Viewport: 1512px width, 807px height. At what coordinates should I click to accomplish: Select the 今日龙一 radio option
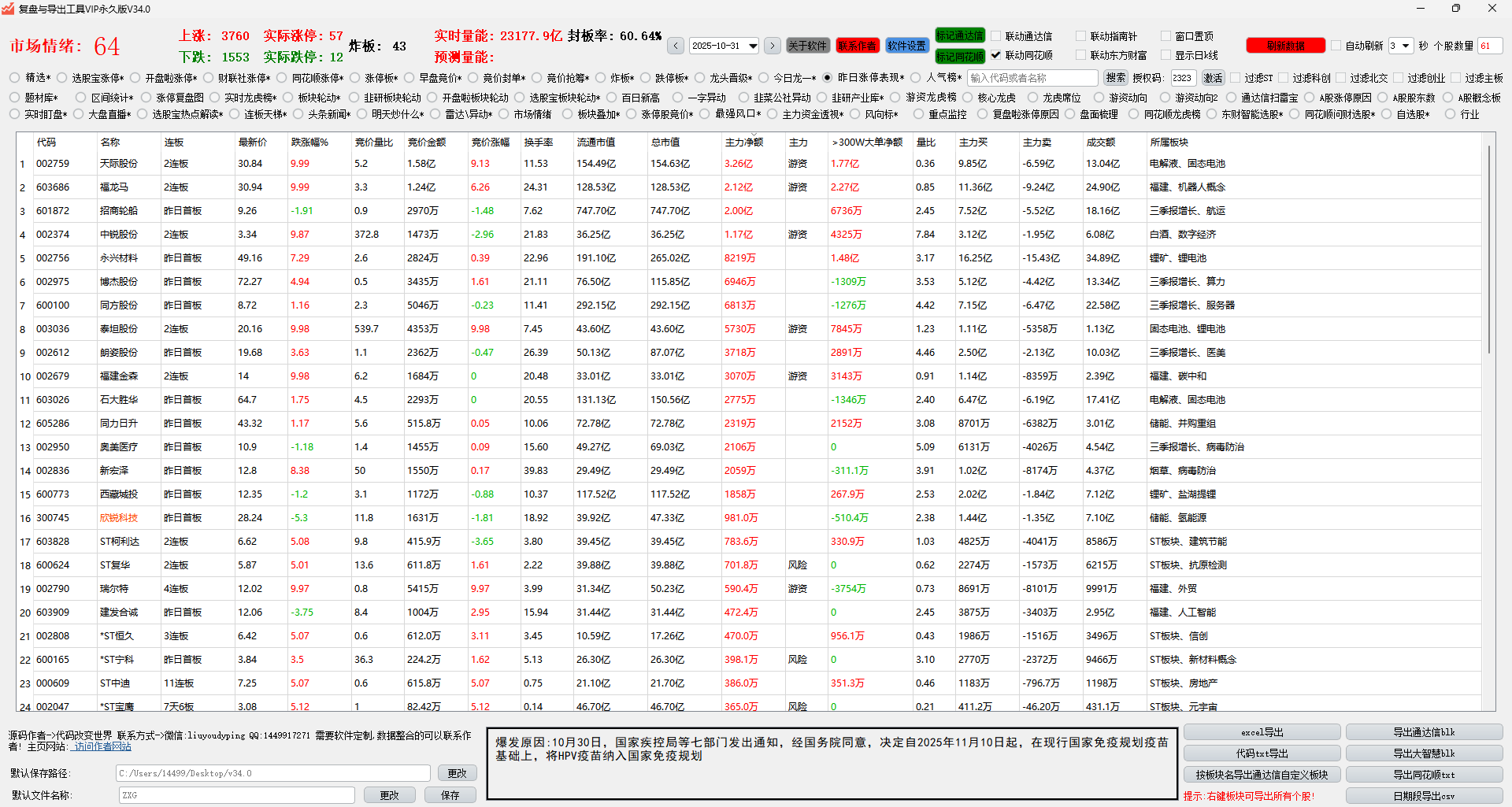point(763,78)
